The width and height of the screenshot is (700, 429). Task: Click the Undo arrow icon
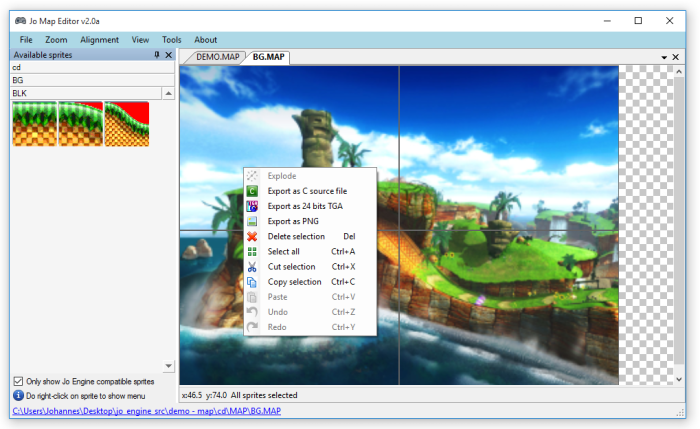pos(252,312)
